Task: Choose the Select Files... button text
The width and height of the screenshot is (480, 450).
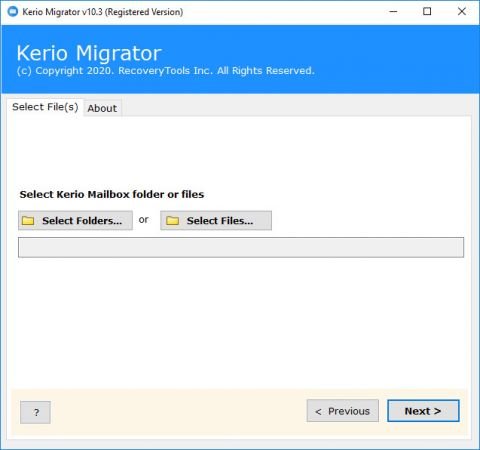Action: point(220,221)
